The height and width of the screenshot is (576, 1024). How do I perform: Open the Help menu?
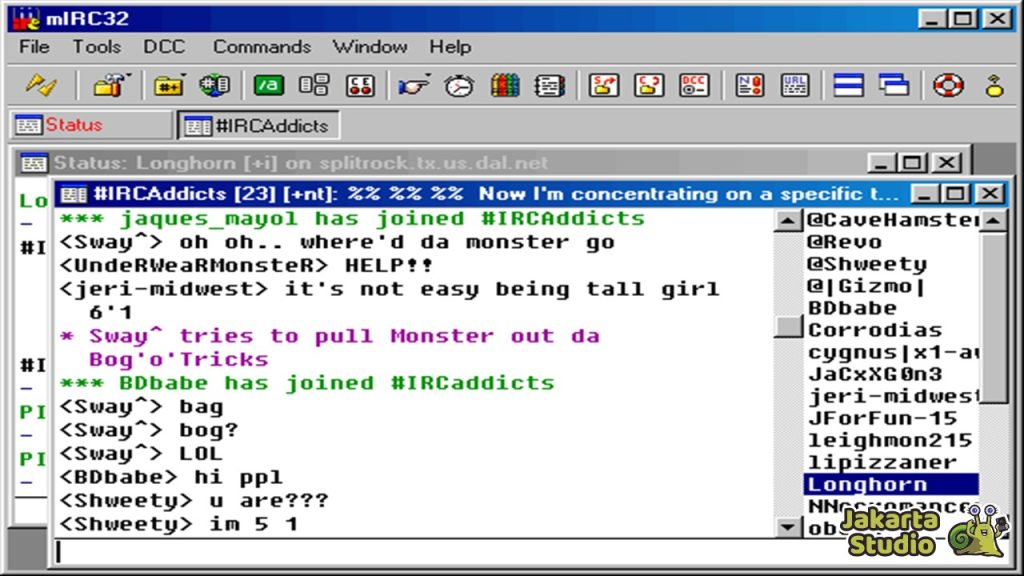[x=450, y=47]
